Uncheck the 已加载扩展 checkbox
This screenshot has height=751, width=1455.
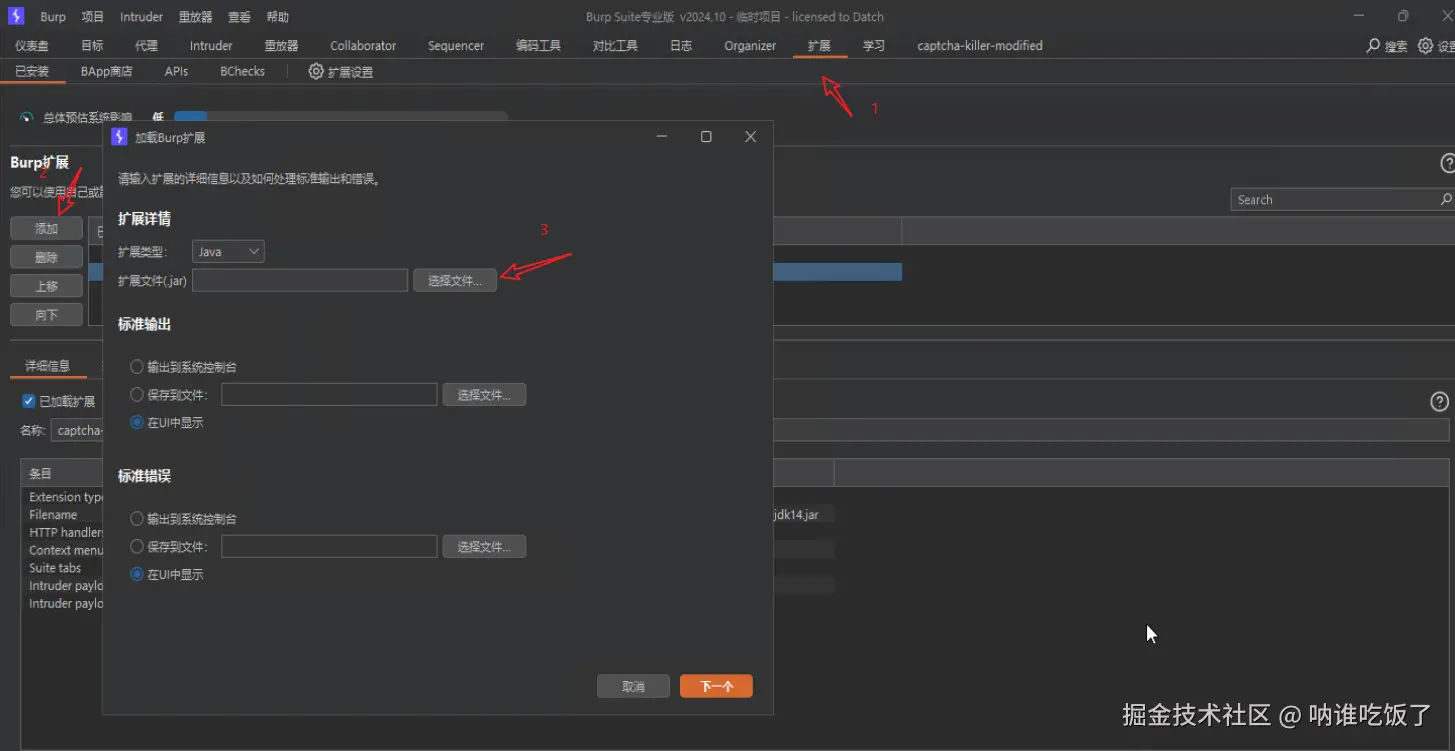click(28, 401)
